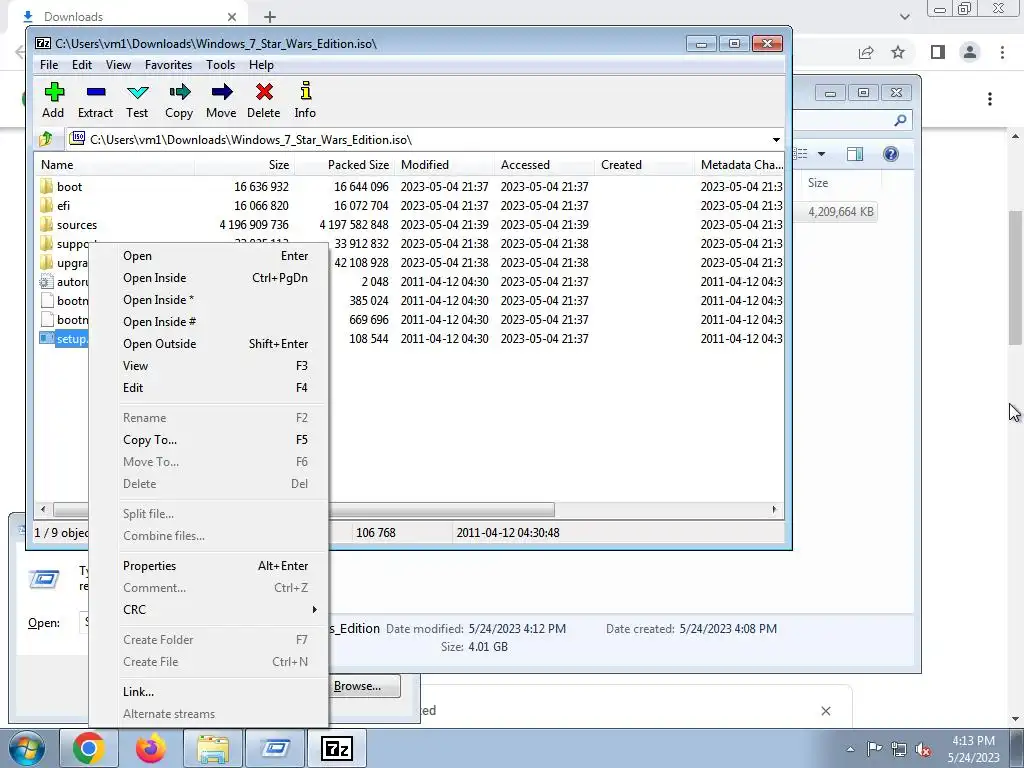This screenshot has height=768, width=1024.
Task: Sort by Name column header
Action: (114, 165)
